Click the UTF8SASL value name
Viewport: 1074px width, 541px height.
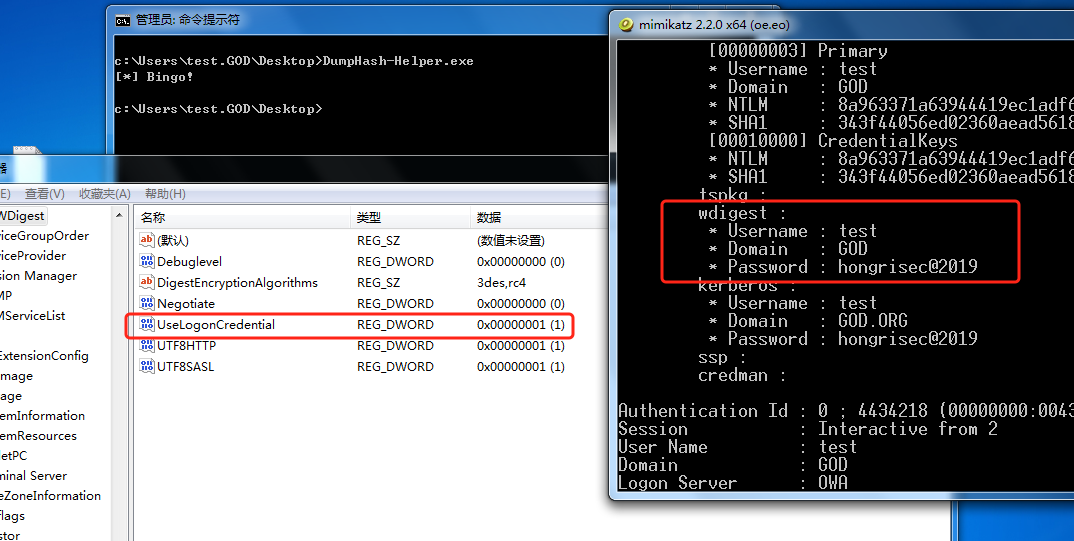[x=186, y=366]
